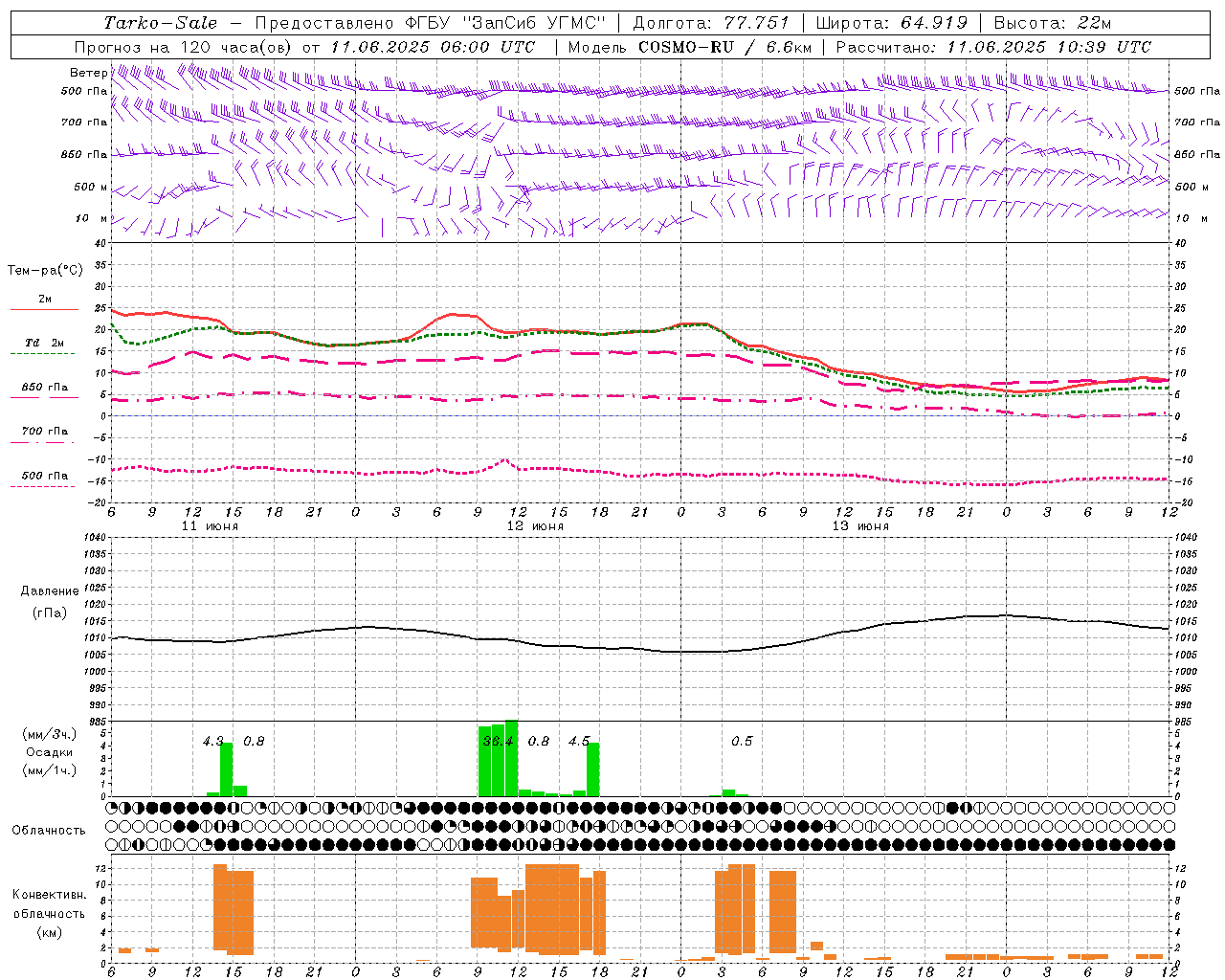Click the 'Ветер' wind panel label
This screenshot has width=1225, height=980.
point(88,73)
